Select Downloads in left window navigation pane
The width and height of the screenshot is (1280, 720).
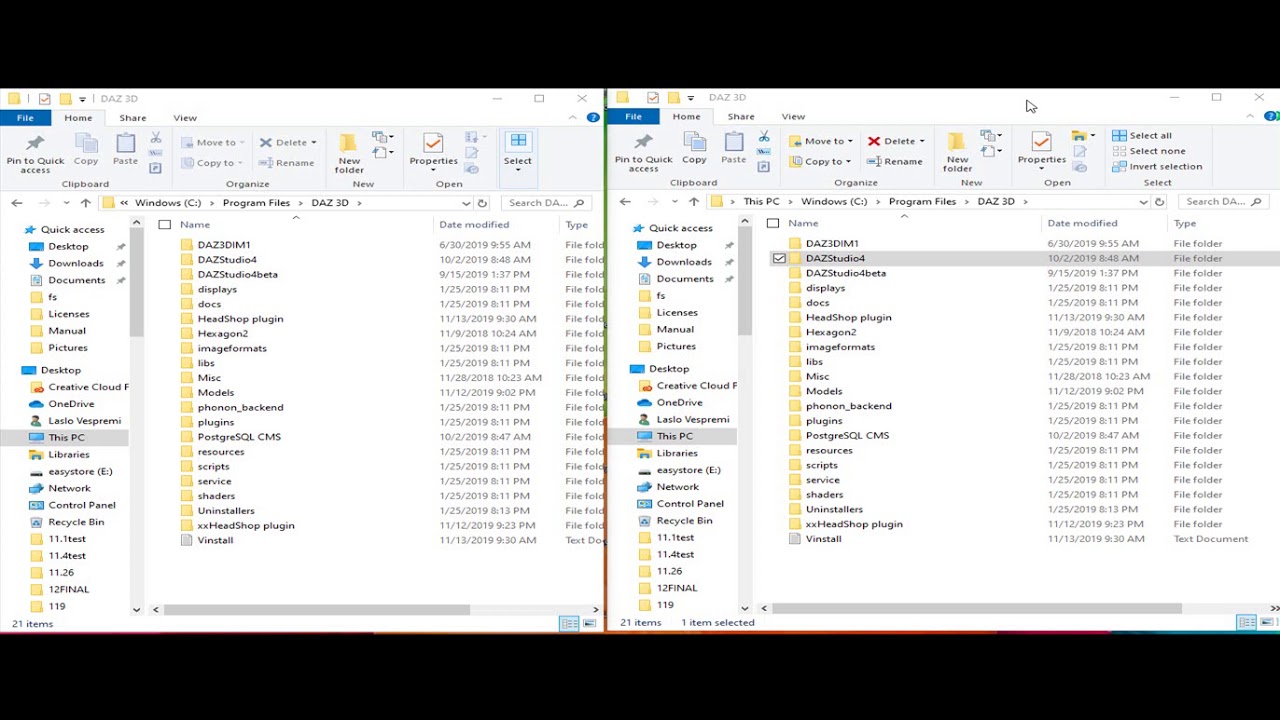tap(75, 263)
